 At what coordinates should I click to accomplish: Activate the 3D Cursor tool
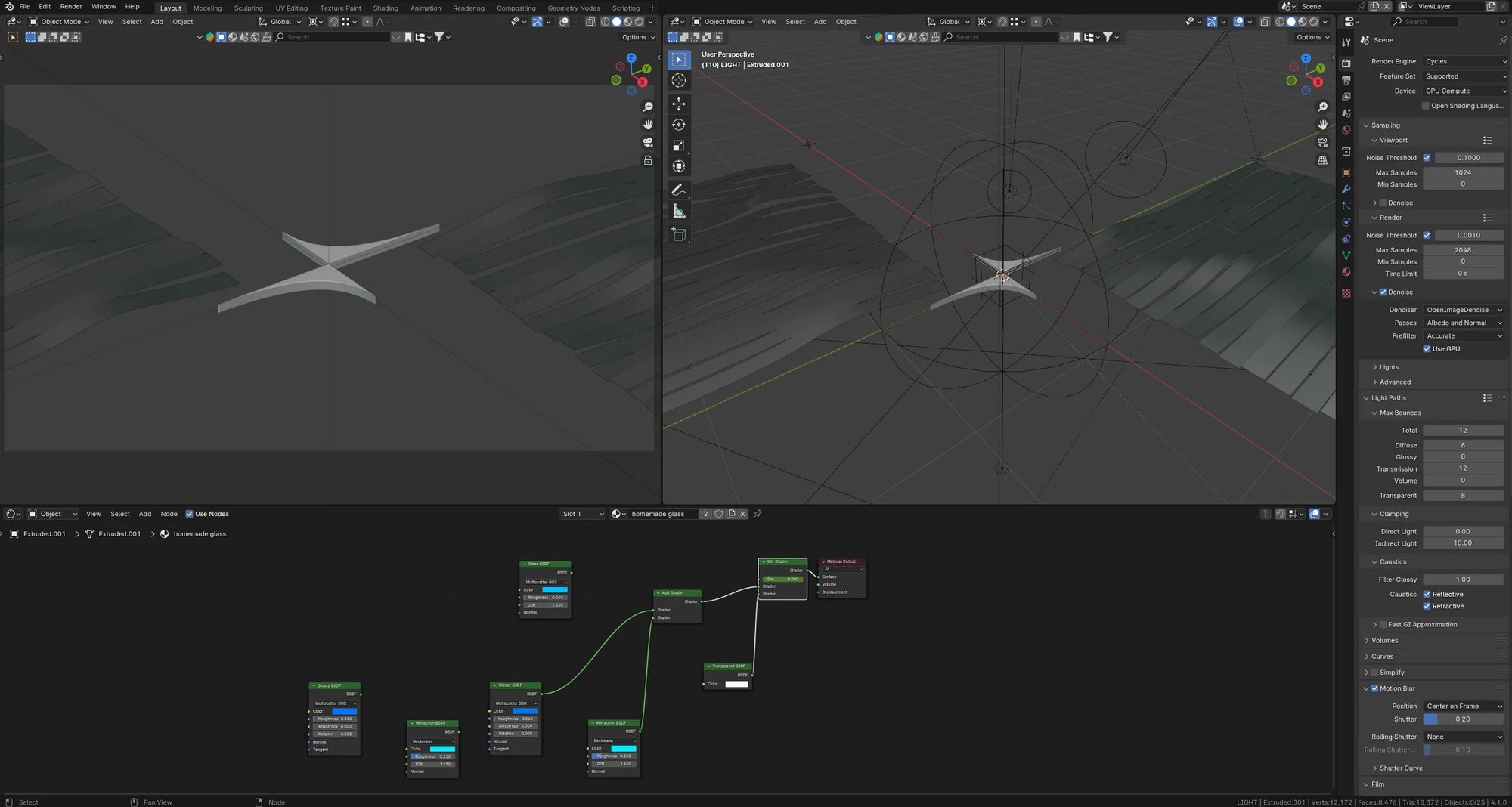[679, 80]
